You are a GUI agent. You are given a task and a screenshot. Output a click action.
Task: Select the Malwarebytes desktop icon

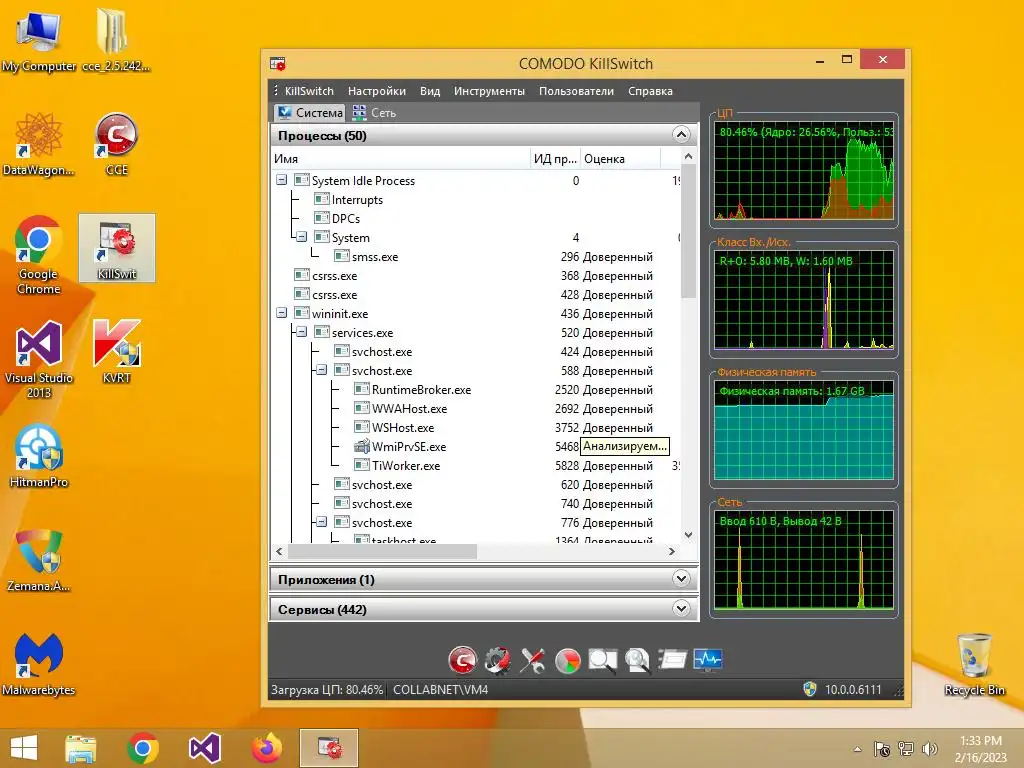[39, 664]
